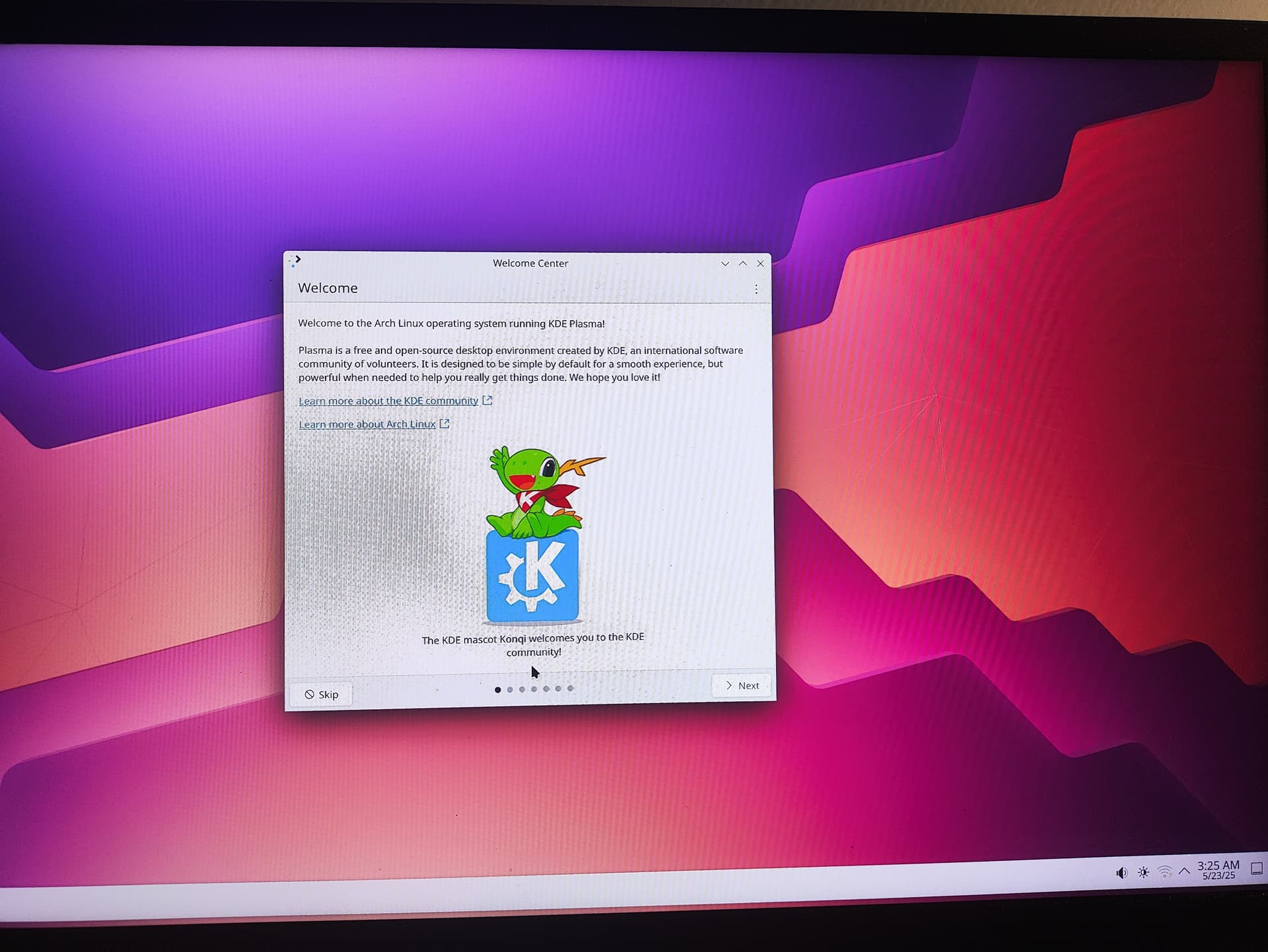Select the second page indicator dot
Screen dimensions: 1268x952
(510, 690)
